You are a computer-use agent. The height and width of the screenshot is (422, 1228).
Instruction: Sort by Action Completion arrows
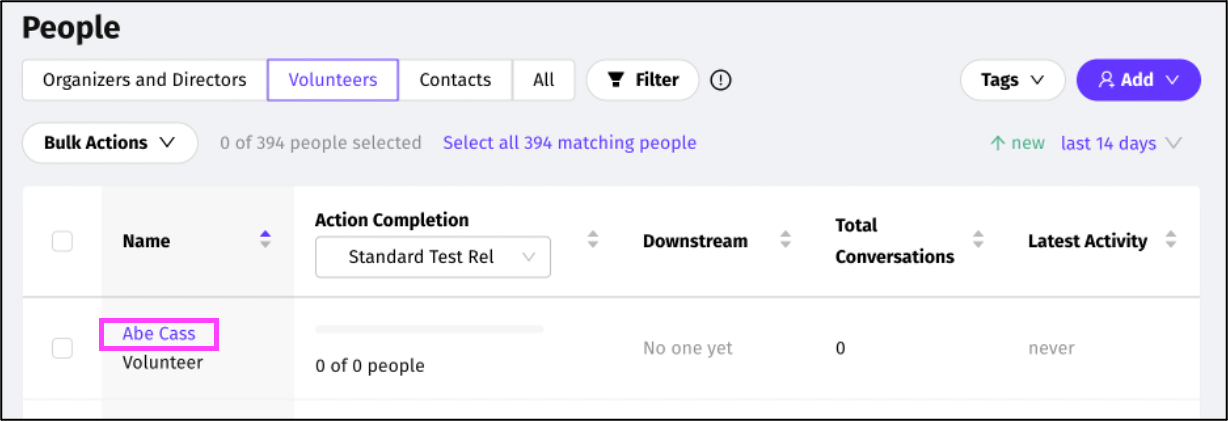click(593, 240)
